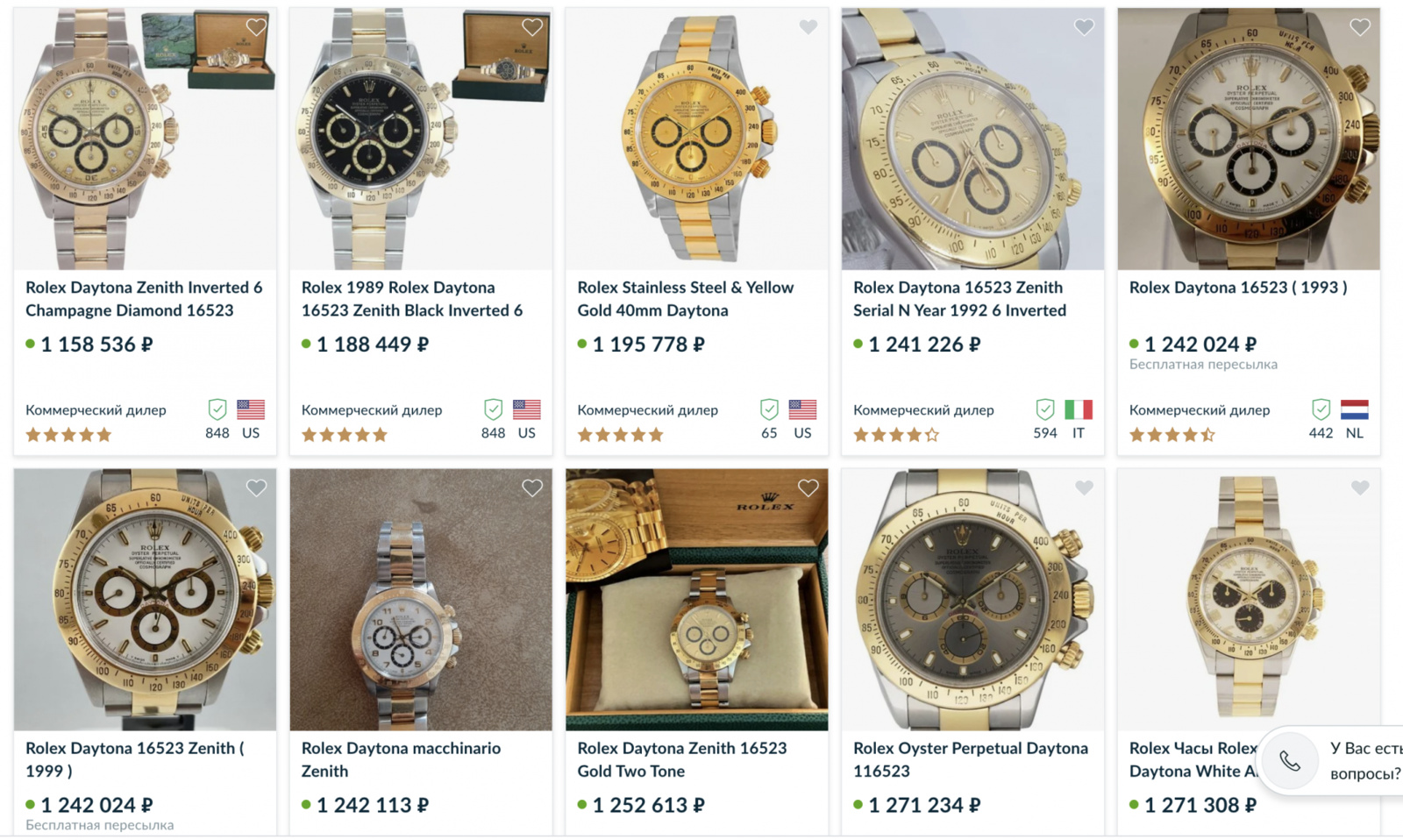Viewport: 1403px width, 840px height.
Task: Click the 1 241 226 ₽ price
Action: [924, 345]
